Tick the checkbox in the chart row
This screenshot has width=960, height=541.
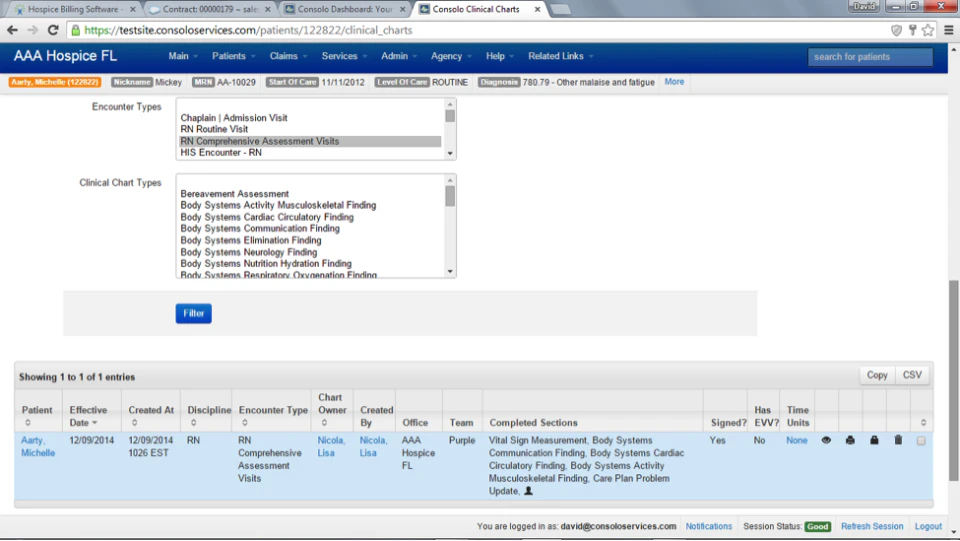pyautogui.click(x=921, y=441)
